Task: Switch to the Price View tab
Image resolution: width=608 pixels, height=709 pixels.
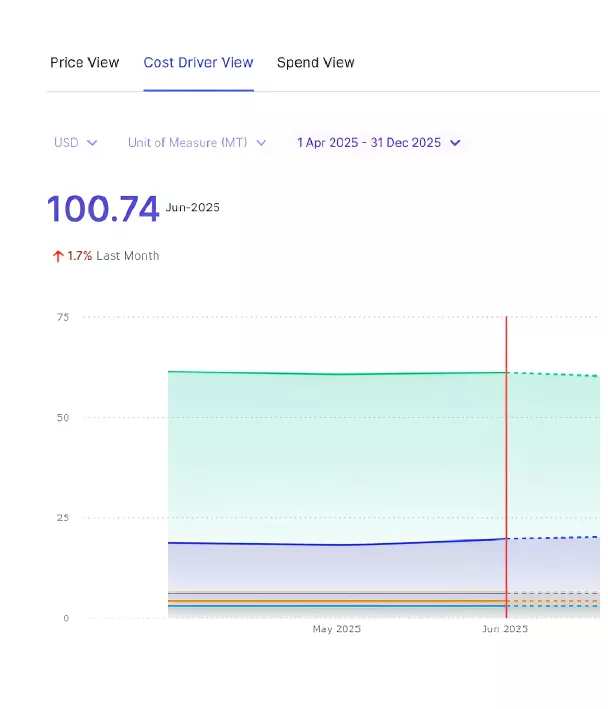Action: click(x=84, y=63)
